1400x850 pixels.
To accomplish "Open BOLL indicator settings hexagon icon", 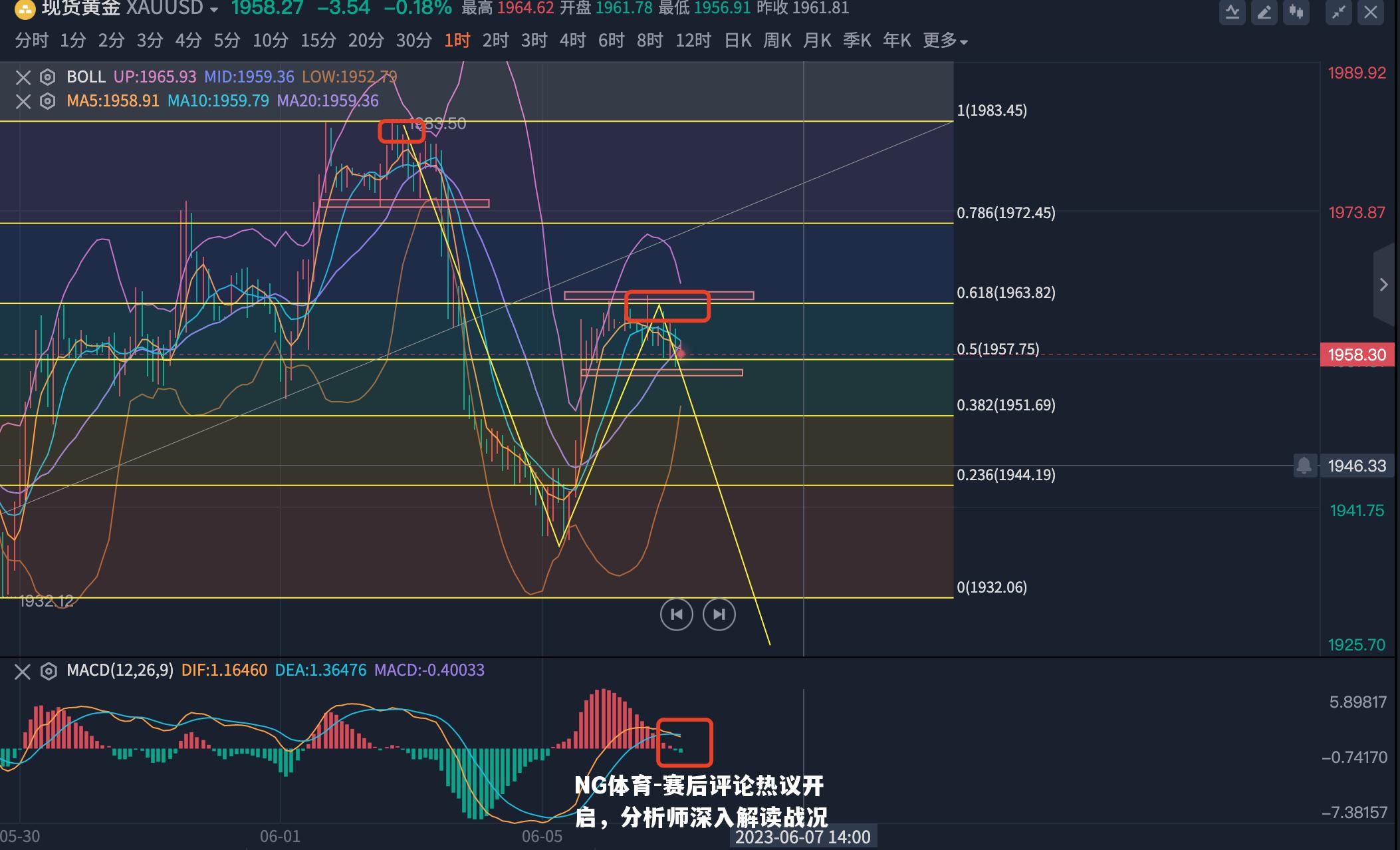I will (48, 77).
